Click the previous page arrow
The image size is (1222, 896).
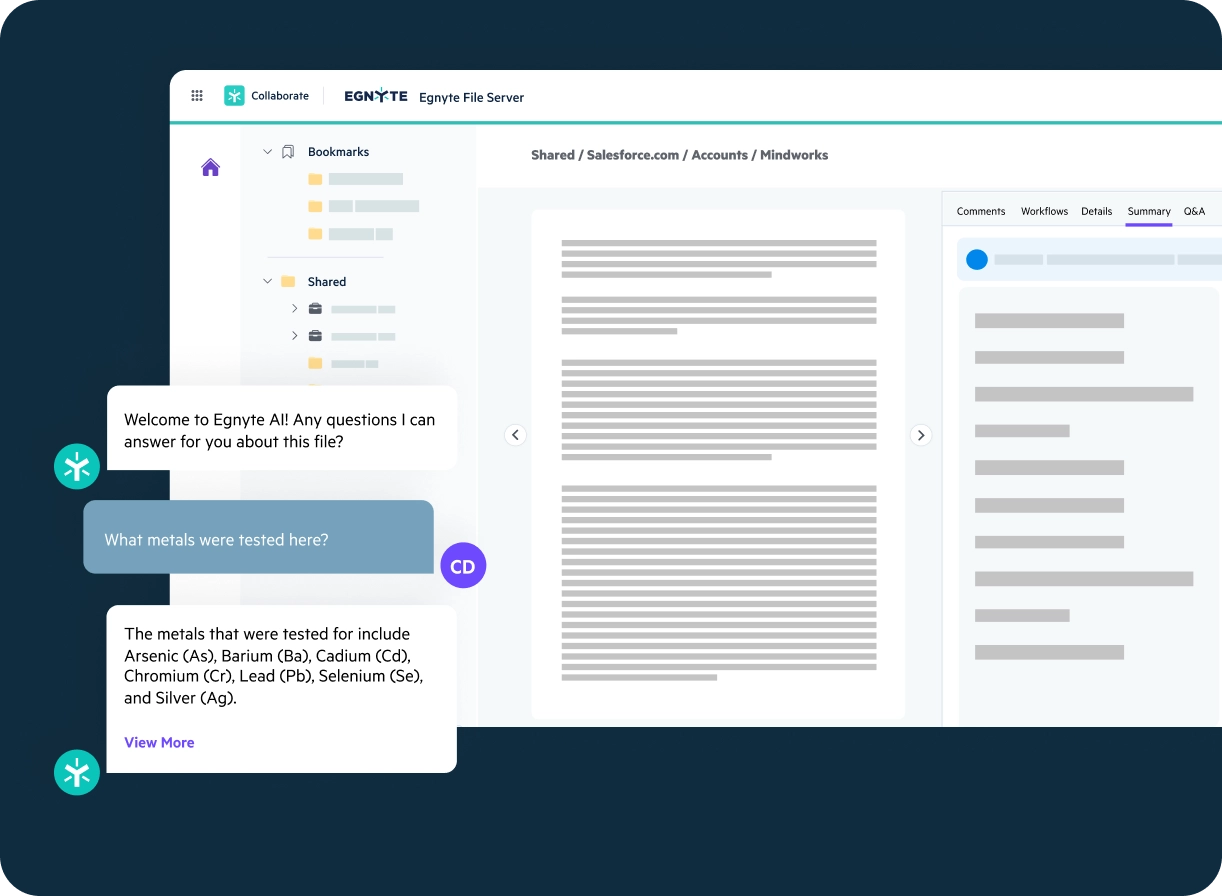(x=516, y=435)
